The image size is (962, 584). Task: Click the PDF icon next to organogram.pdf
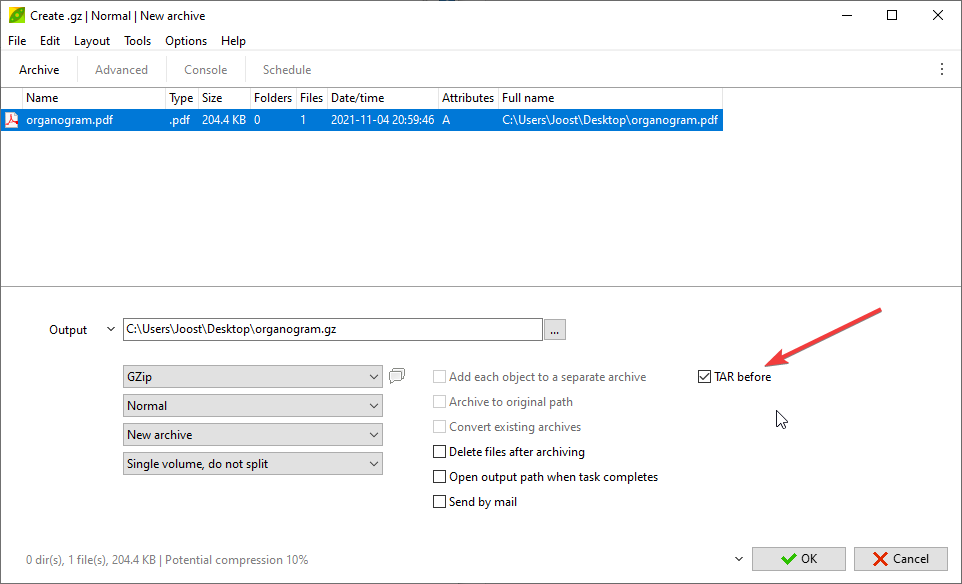(12, 120)
